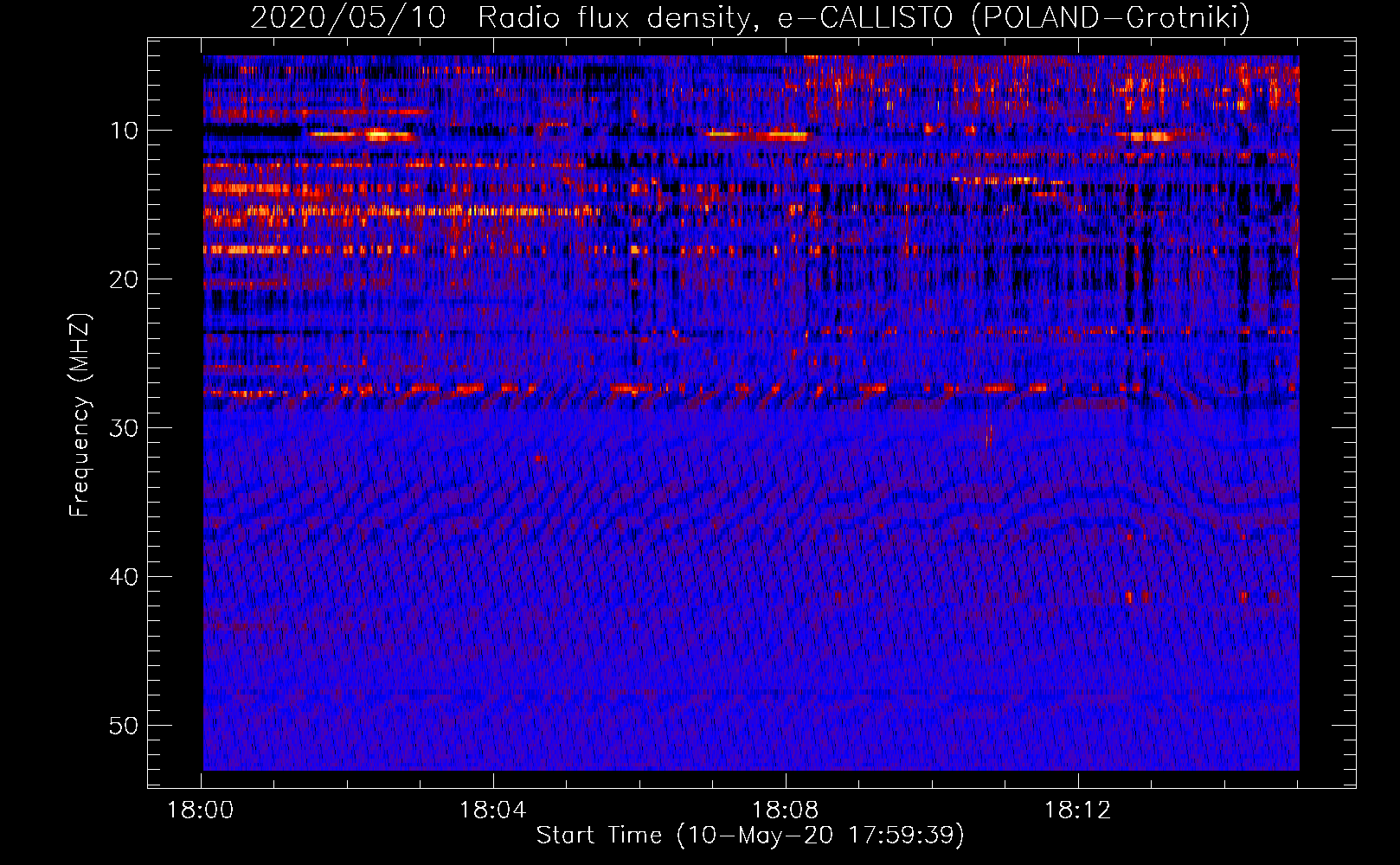This screenshot has height=865, width=1400.
Task: Click the 'Frequency (MHZ)' axis label
Action: (80, 415)
